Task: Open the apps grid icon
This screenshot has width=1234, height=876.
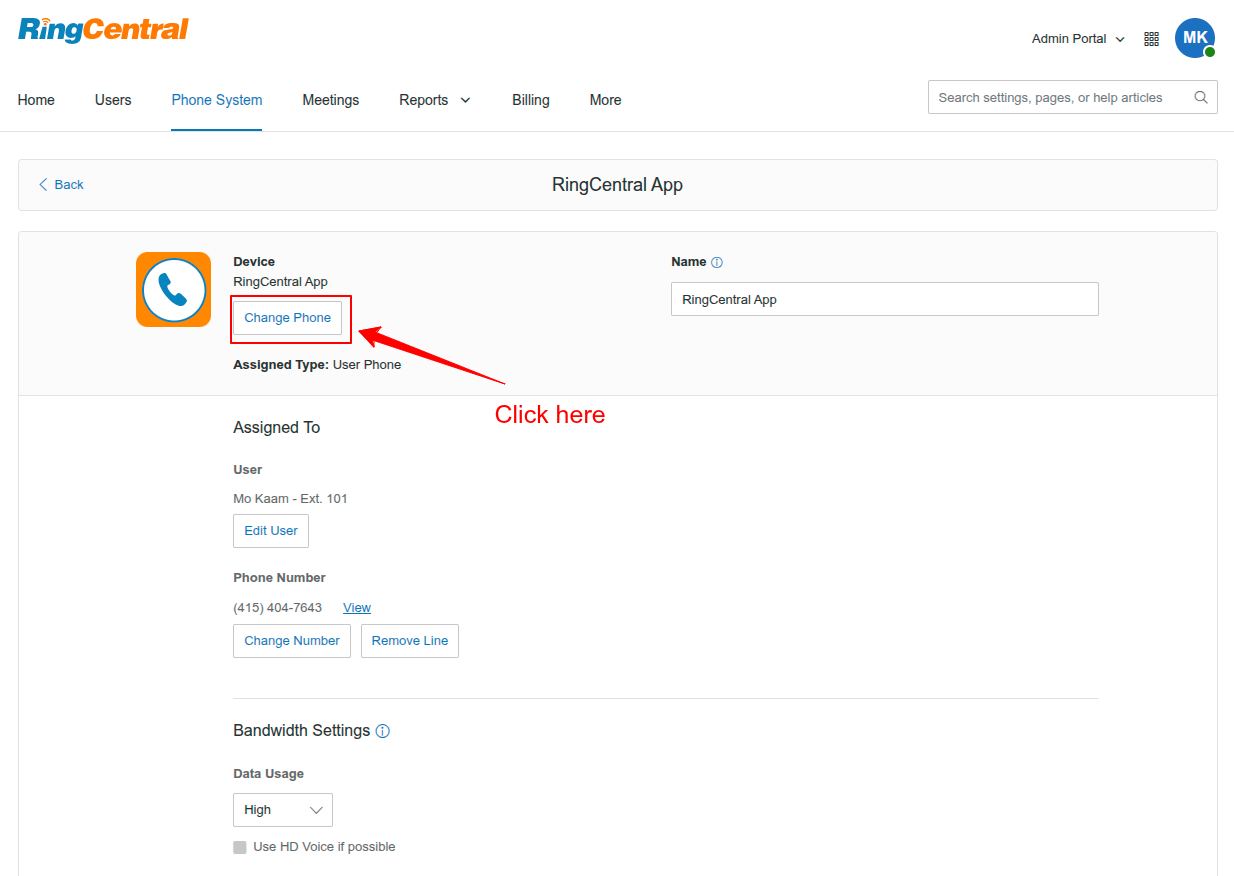Action: pos(1151,39)
